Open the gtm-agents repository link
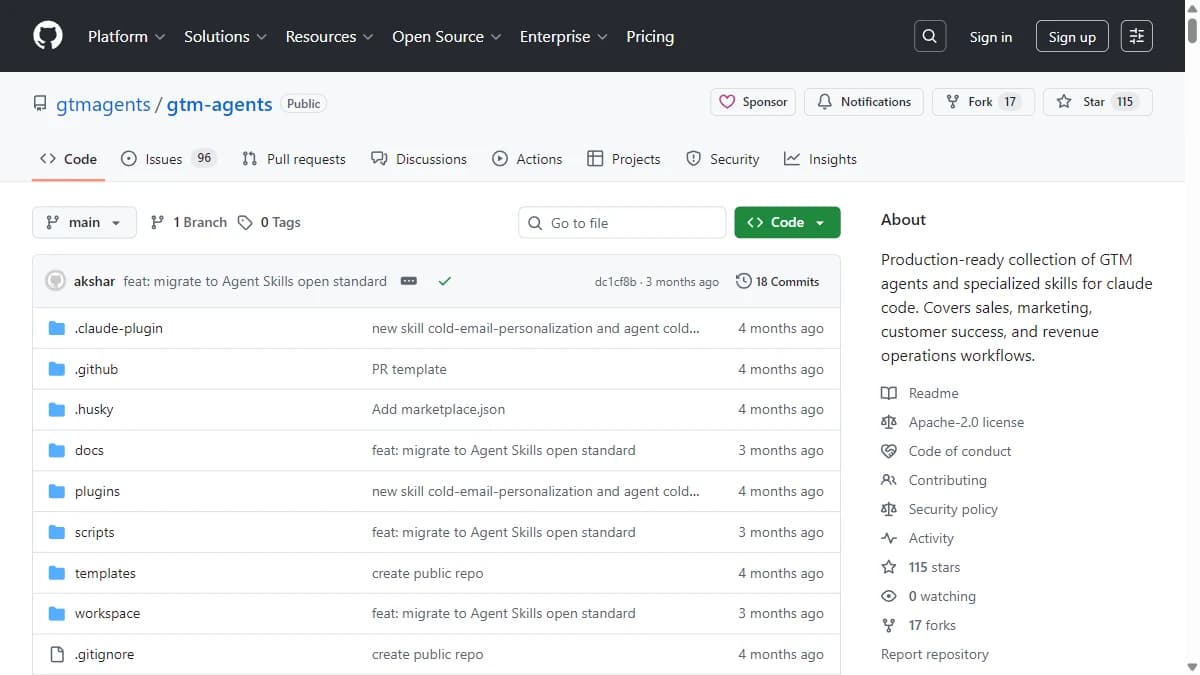1200x675 pixels. [219, 104]
